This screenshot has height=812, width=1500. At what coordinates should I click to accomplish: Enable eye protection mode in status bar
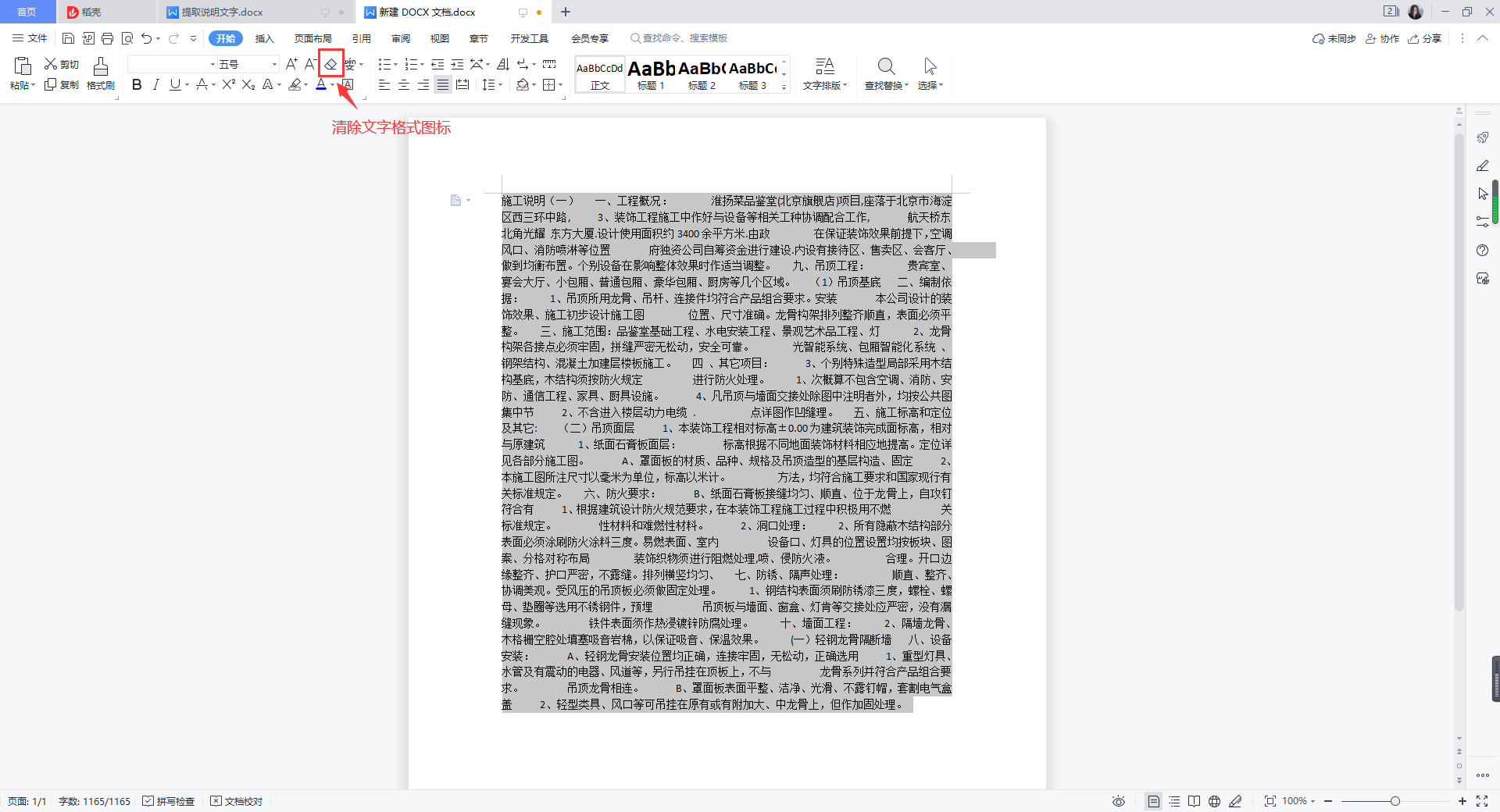pyautogui.click(x=1118, y=801)
